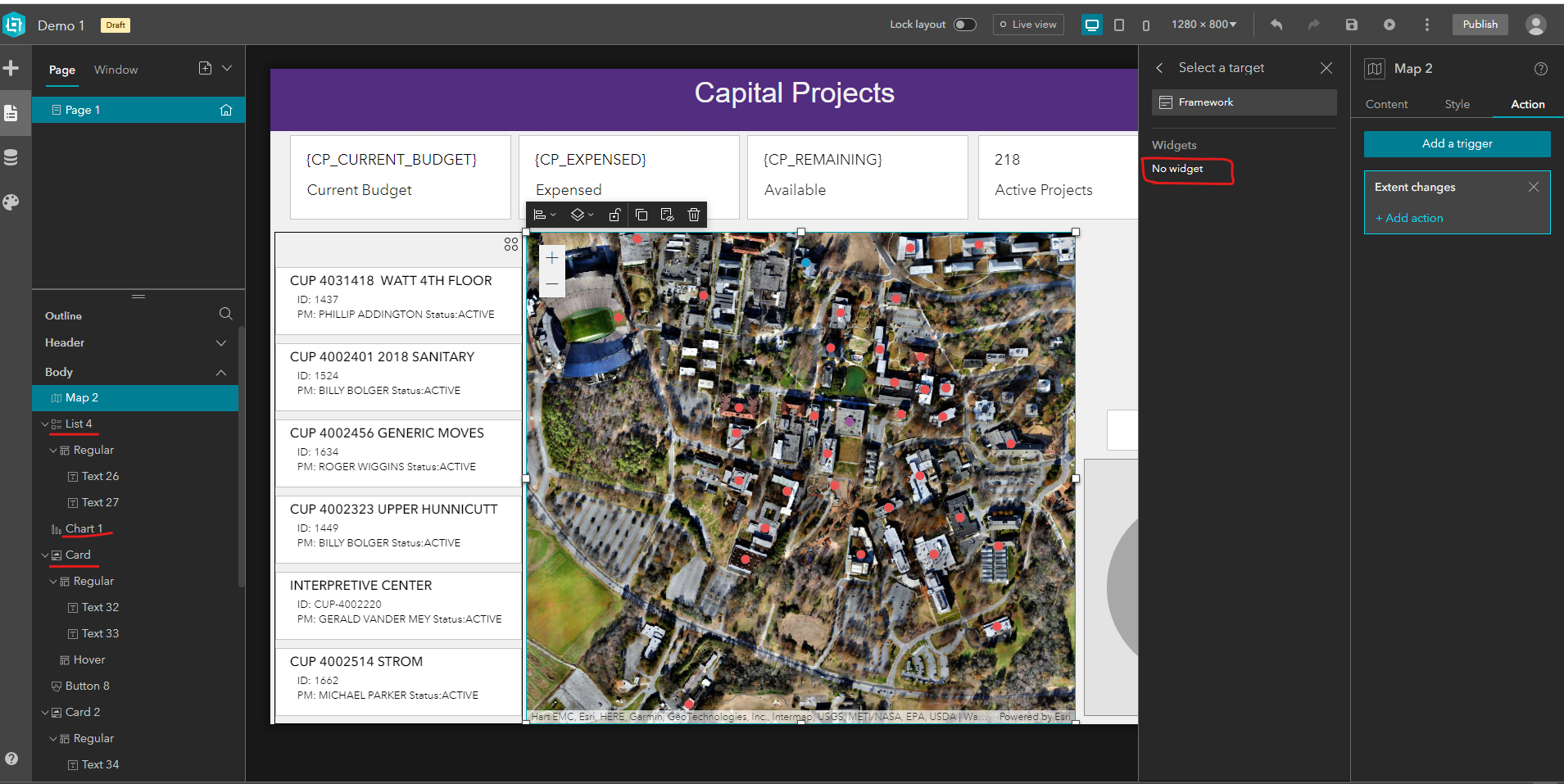1564x784 pixels.
Task: Open the Theme palette icon in sidebar
Action: coord(11,202)
